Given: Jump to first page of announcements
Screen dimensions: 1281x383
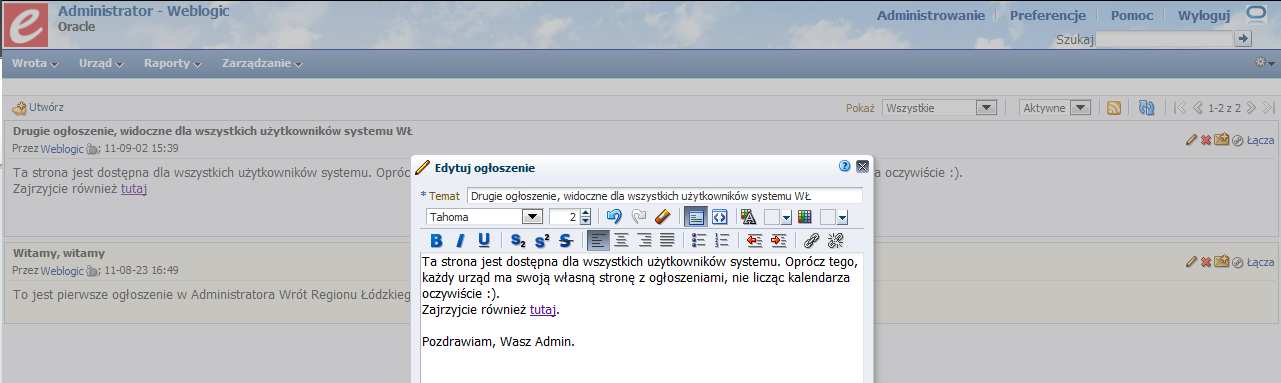Looking at the screenshot, I should [x=1179, y=108].
